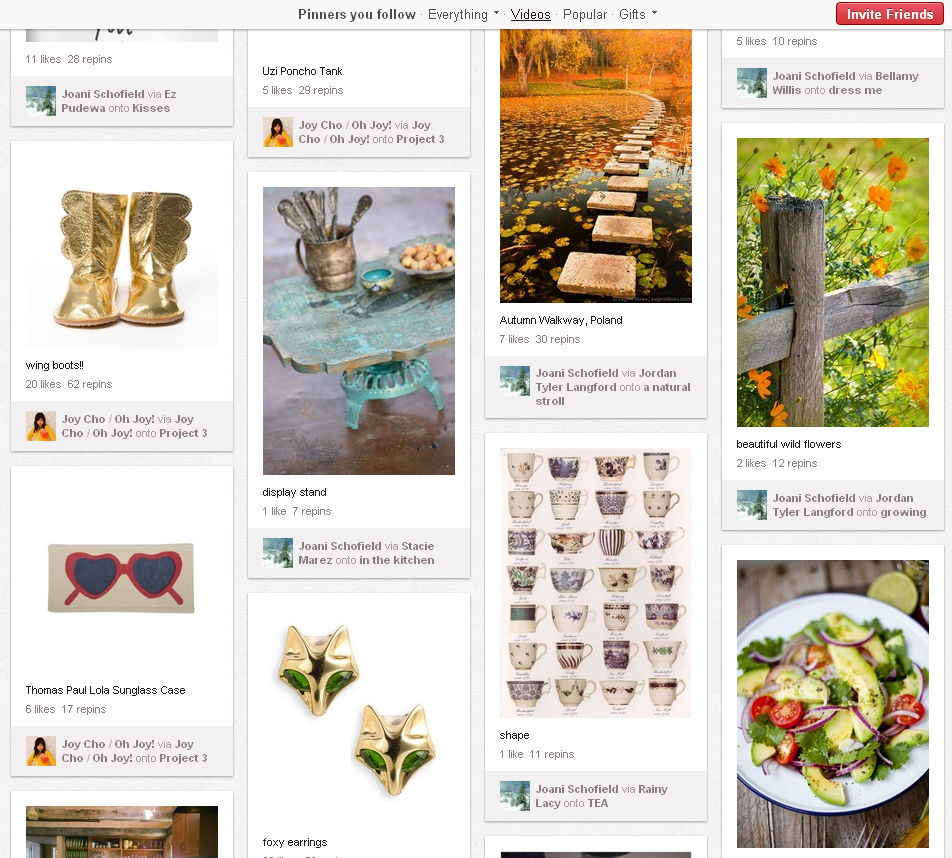Viewport: 952px width, 858px height.
Task: Open Joy Cho avatar under Sunglass Case pin
Action: pyautogui.click(x=41, y=751)
